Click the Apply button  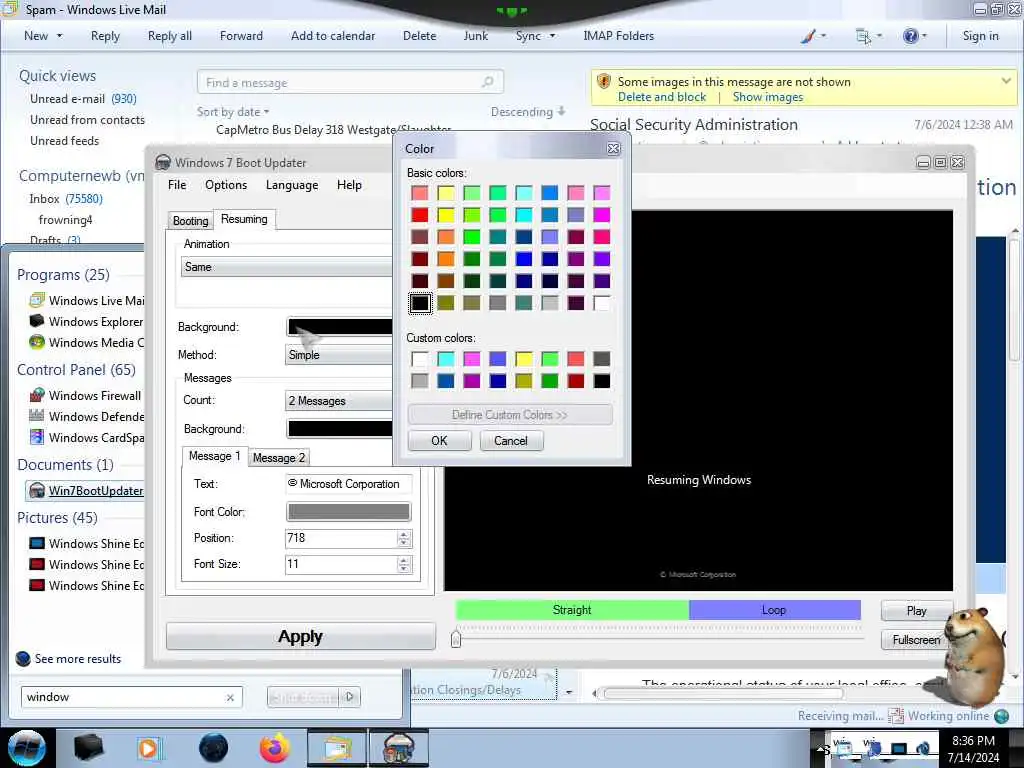tap(300, 636)
